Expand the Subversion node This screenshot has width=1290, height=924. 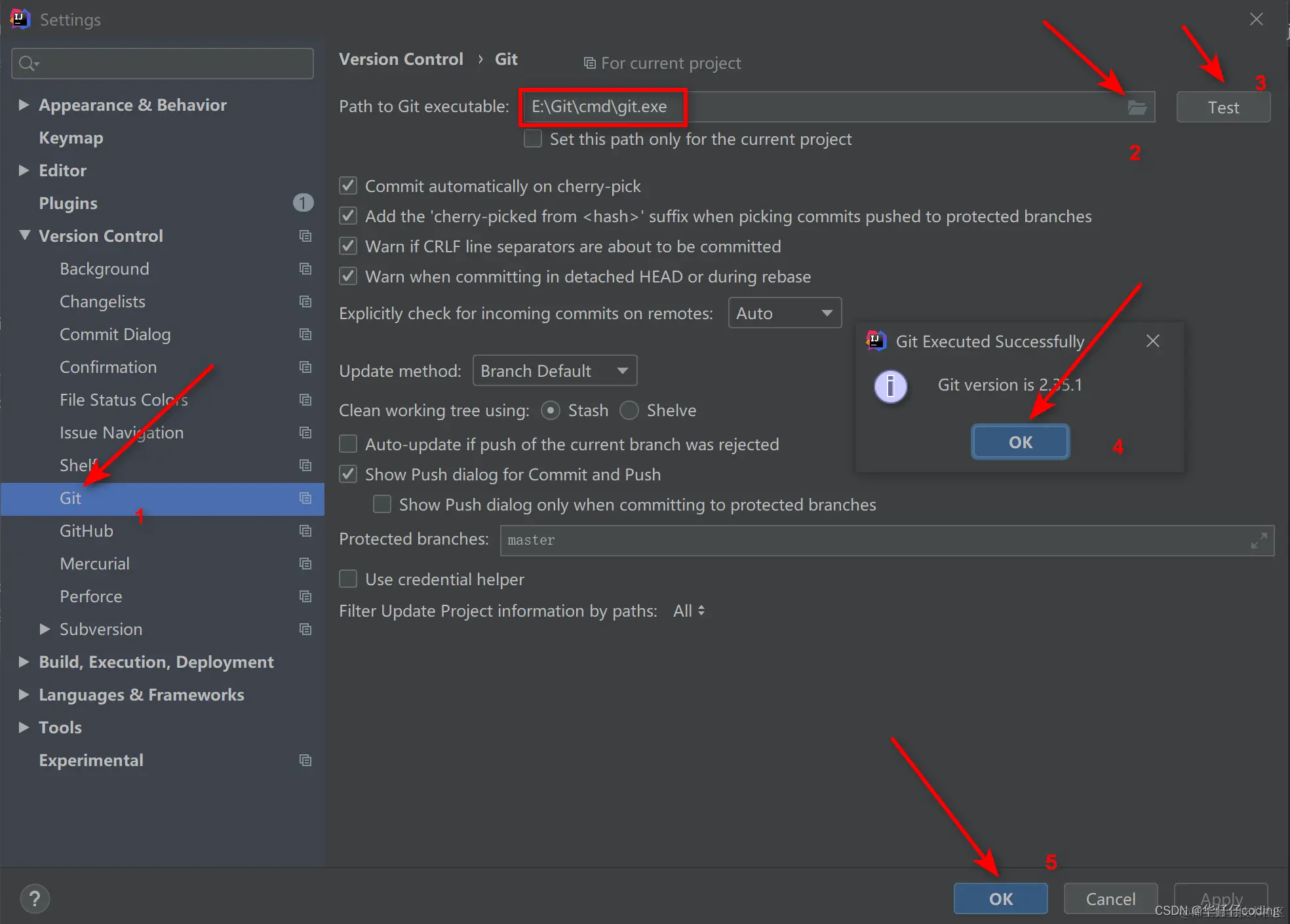click(45, 629)
